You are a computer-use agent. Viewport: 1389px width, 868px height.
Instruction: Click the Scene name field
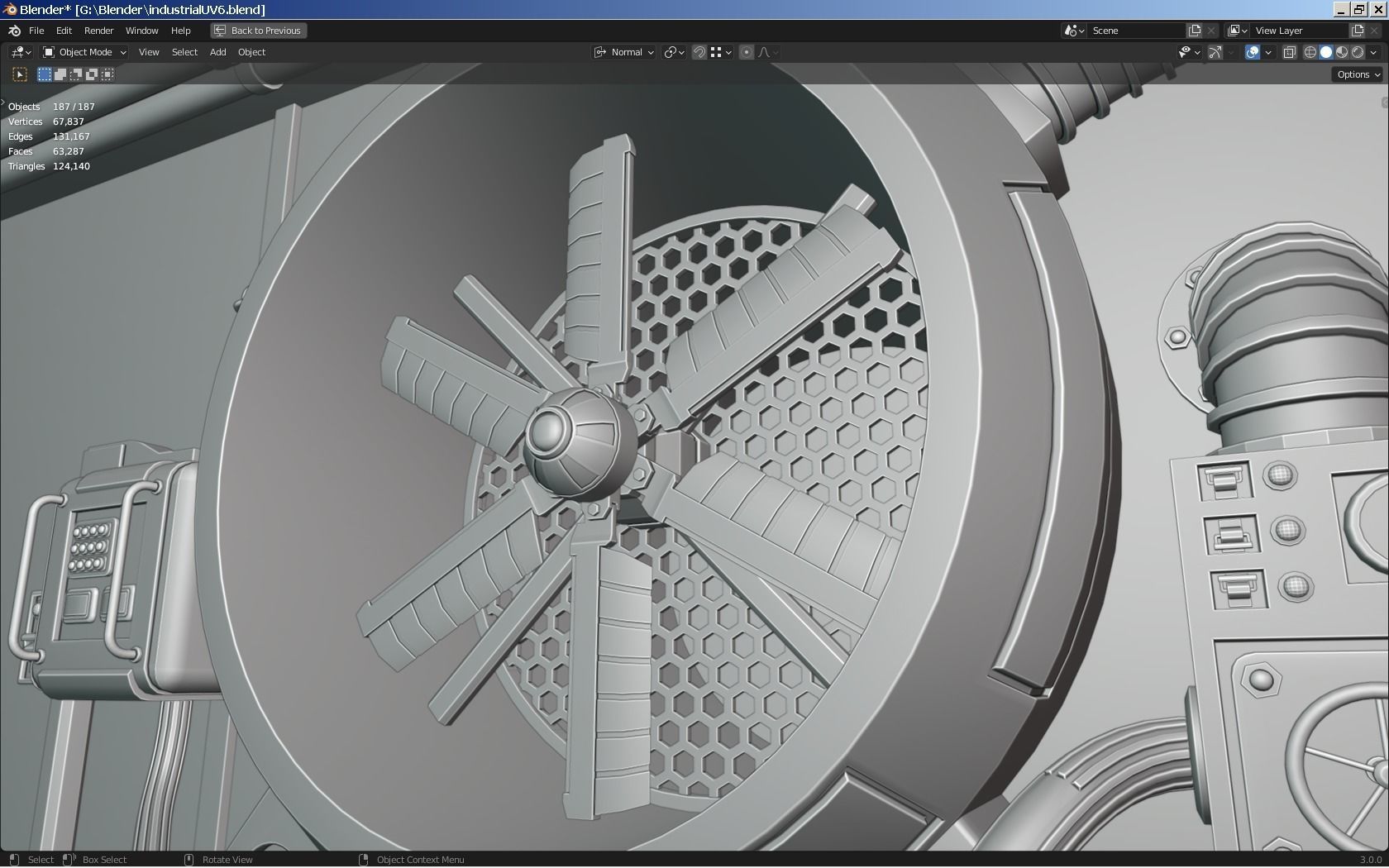point(1137,31)
